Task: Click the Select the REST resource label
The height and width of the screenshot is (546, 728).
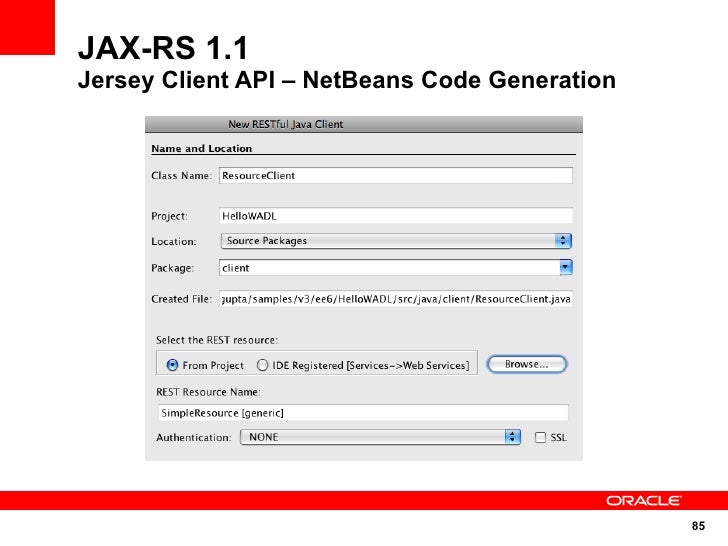Action: (x=217, y=340)
